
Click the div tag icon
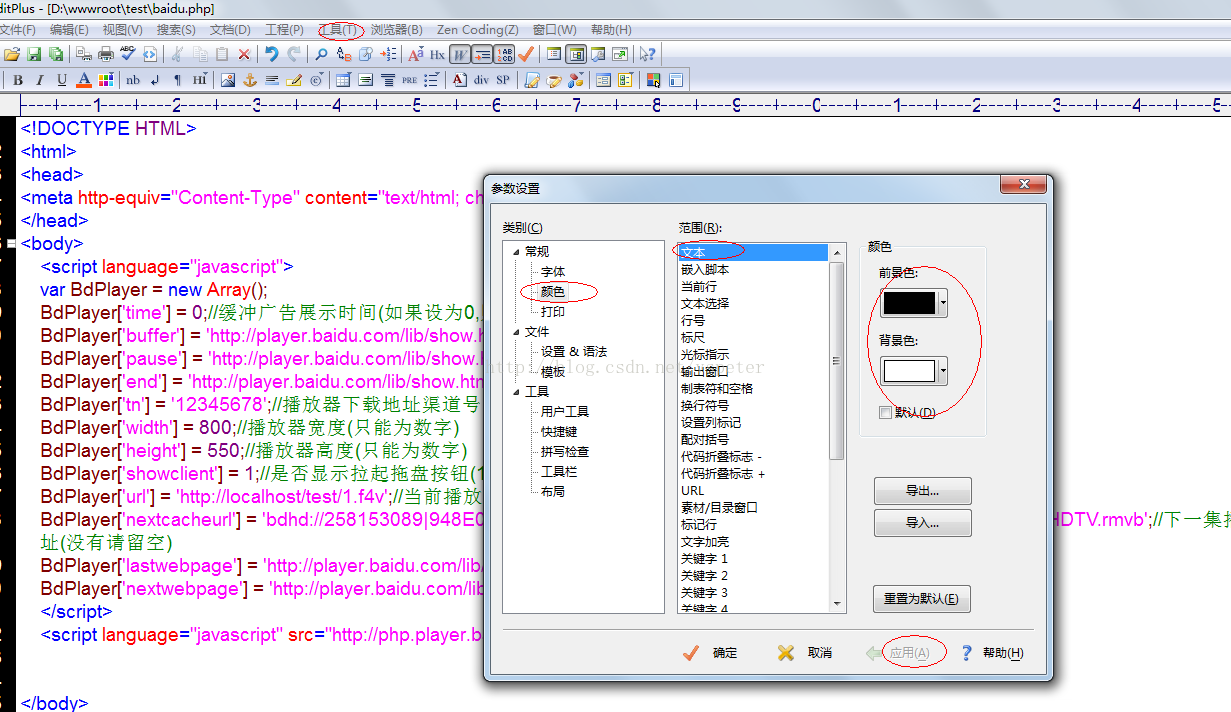482,80
